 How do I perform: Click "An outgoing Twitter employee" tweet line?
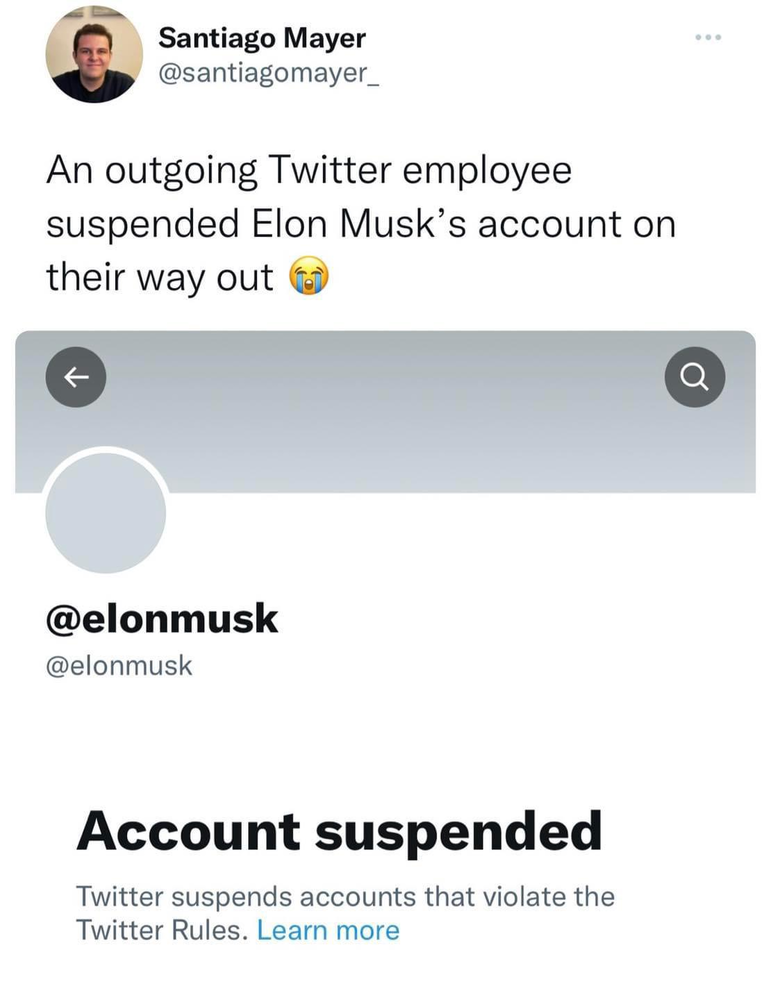(309, 170)
